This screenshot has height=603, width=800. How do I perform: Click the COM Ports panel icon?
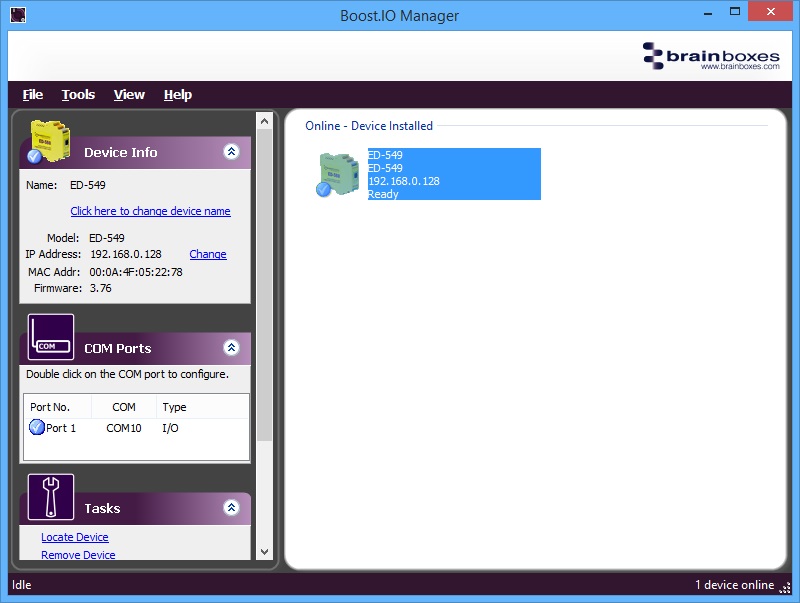50,337
